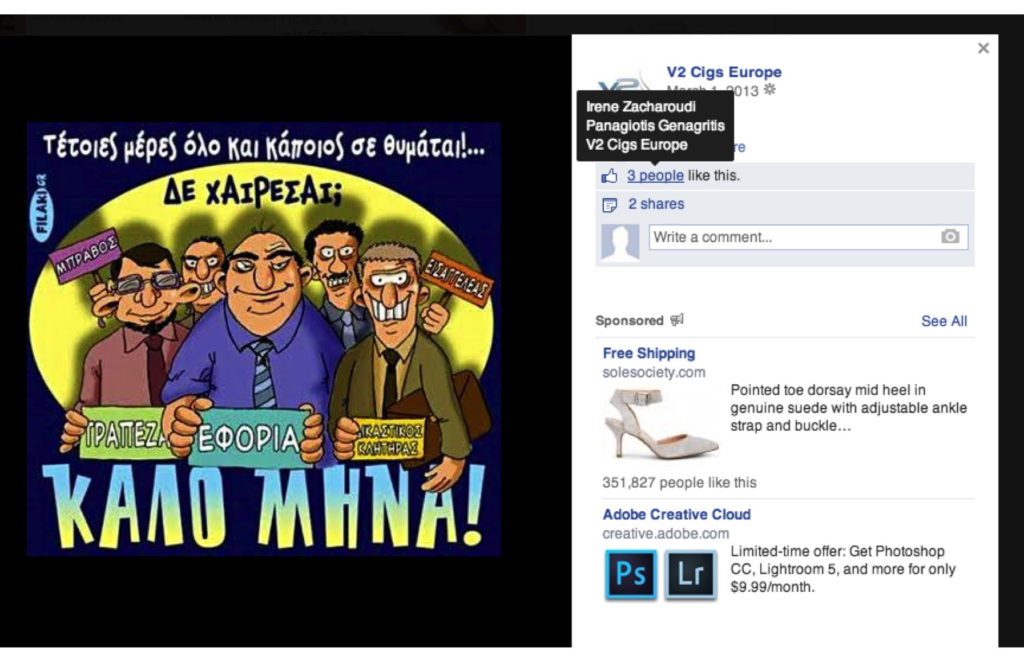This screenshot has width=1024, height=658.
Task: Click the thumbs-up like icon
Action: click(609, 176)
